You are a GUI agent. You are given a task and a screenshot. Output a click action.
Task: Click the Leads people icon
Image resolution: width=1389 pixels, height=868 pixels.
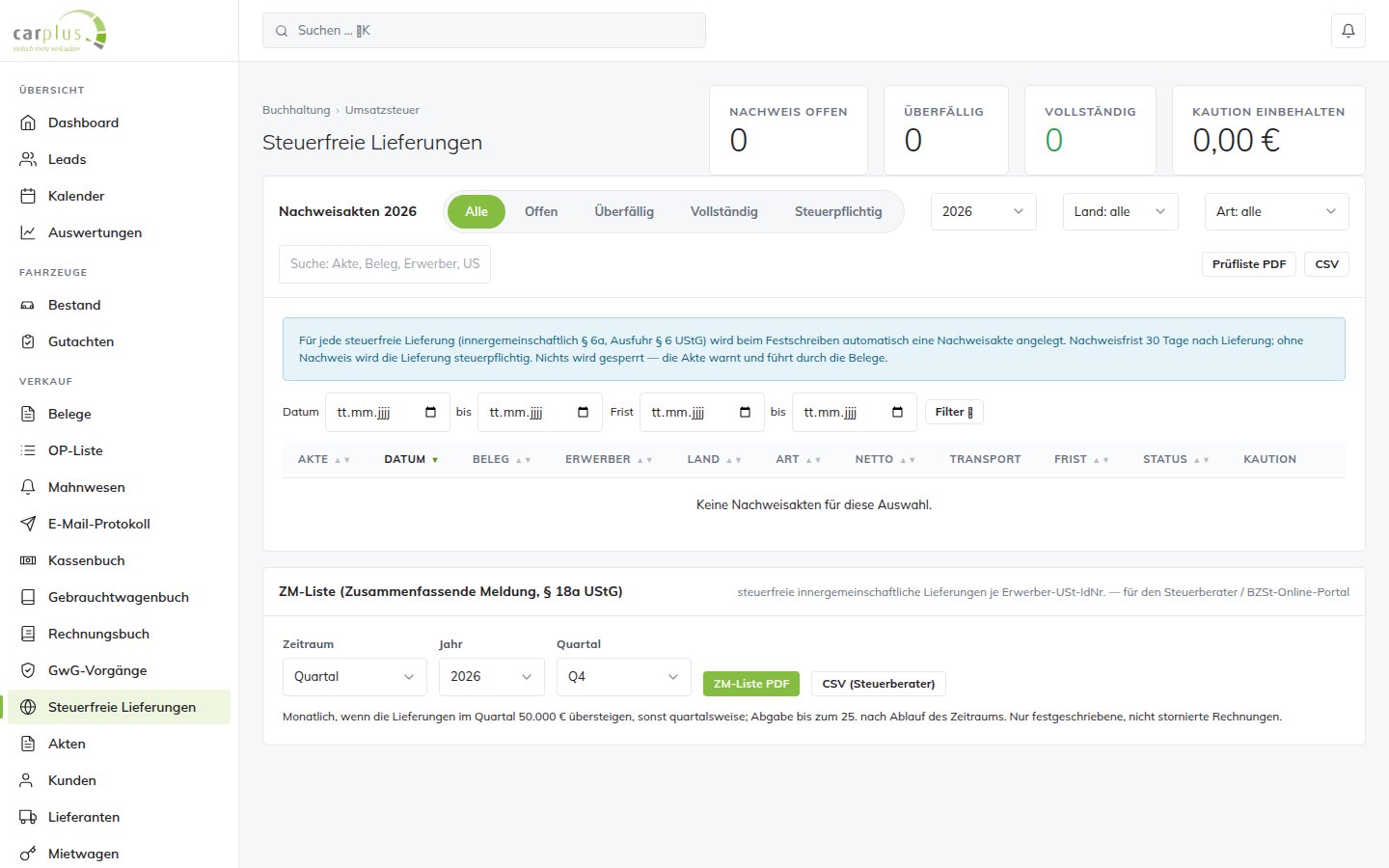(x=28, y=159)
